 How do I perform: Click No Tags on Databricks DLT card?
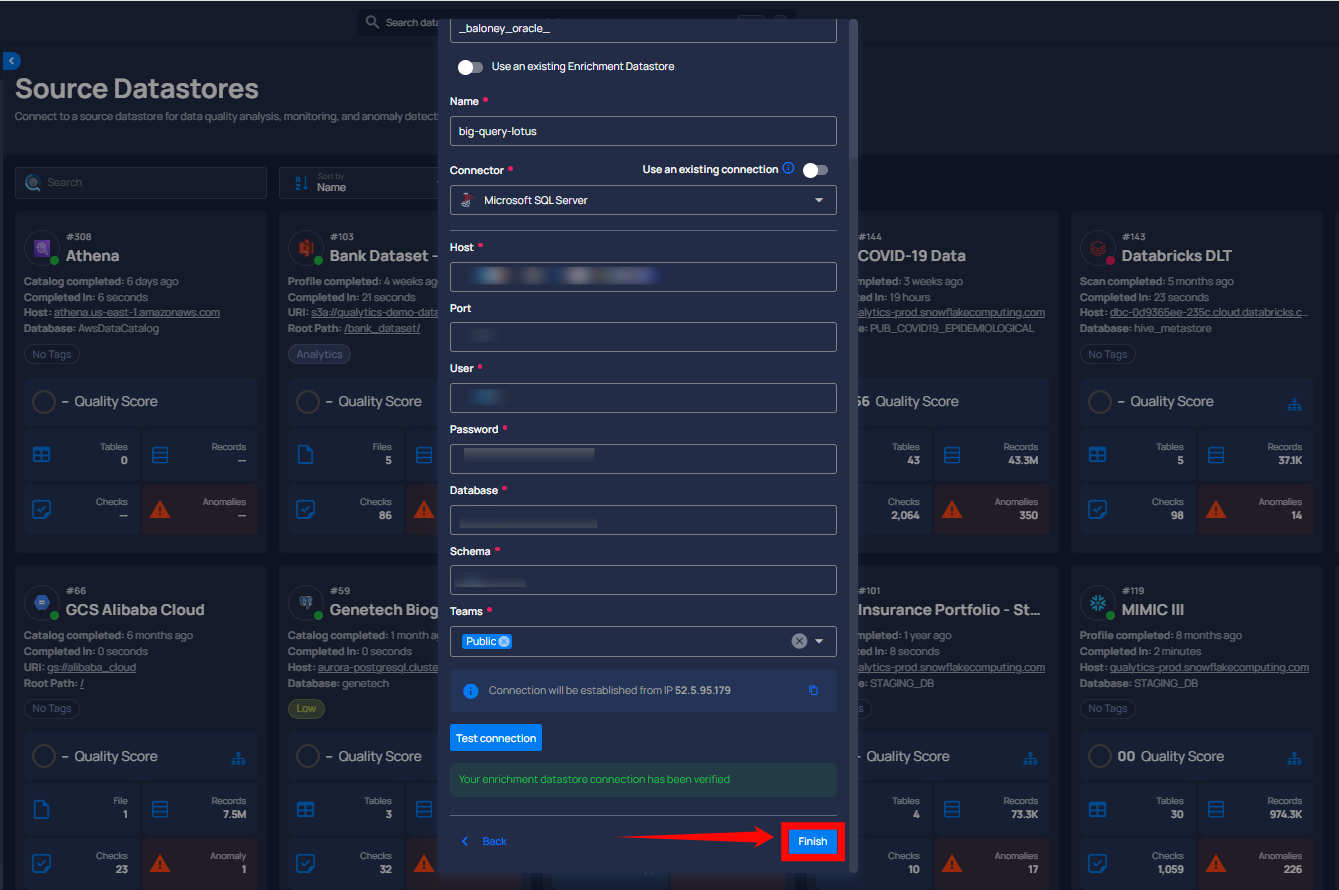coord(1108,354)
